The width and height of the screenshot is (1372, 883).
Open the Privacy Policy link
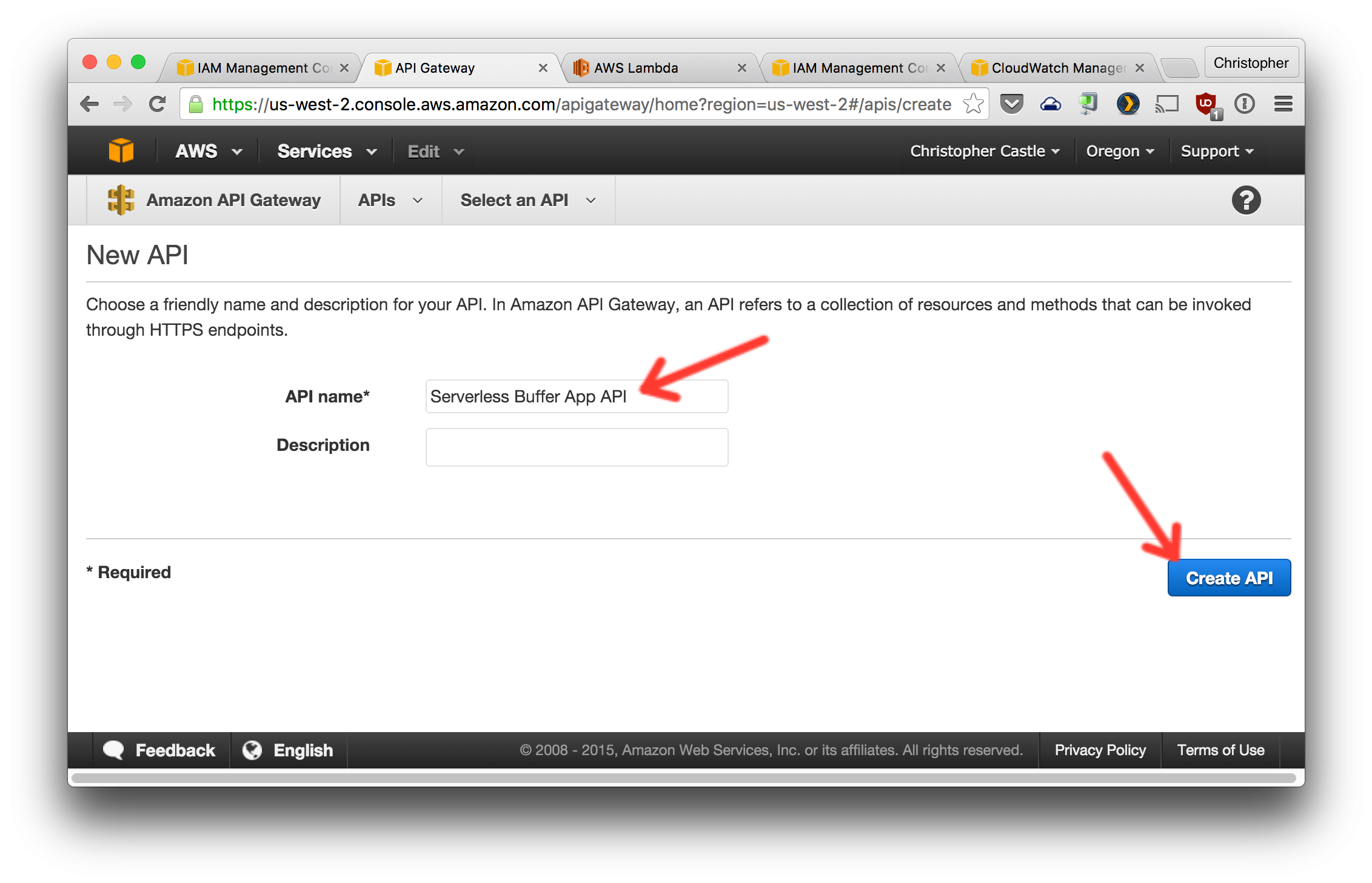coord(1100,750)
